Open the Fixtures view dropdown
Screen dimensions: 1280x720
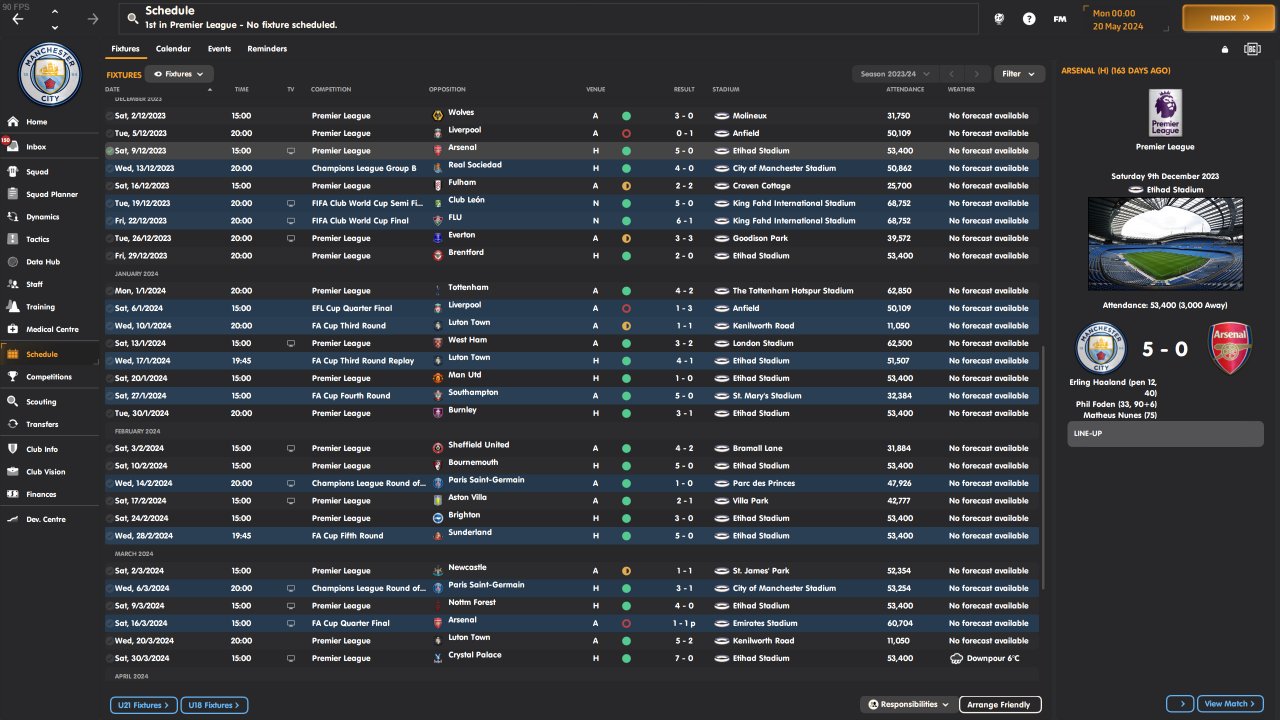[180, 74]
